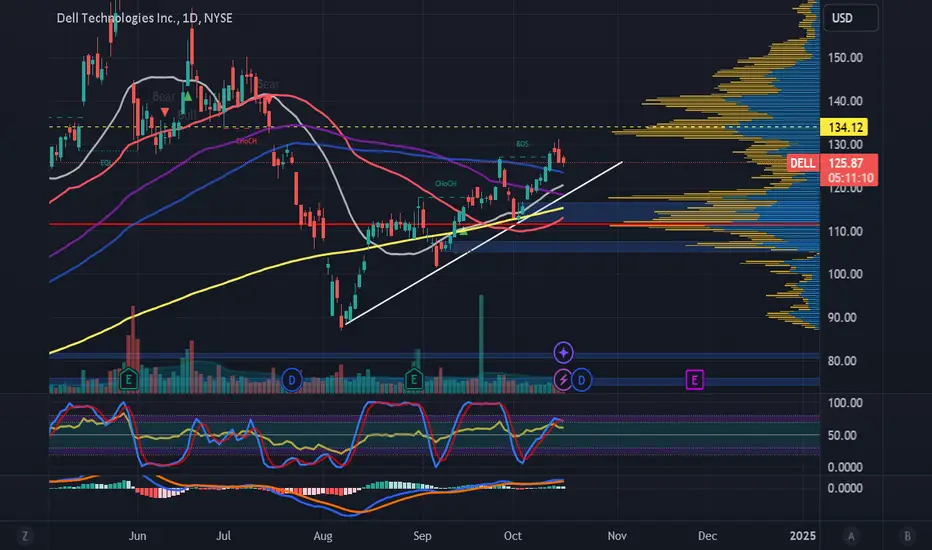Open the dividend D marker before August
The image size is (932, 550).
(292, 379)
